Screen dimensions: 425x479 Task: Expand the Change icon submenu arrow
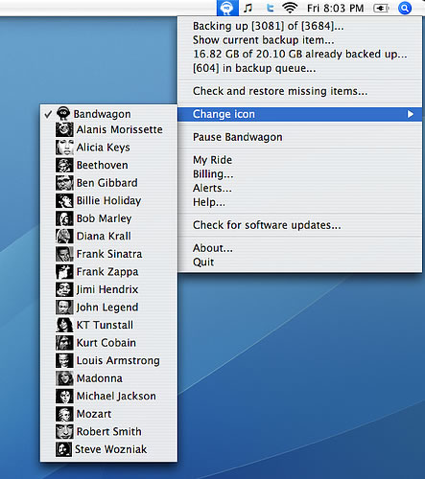tap(410, 114)
